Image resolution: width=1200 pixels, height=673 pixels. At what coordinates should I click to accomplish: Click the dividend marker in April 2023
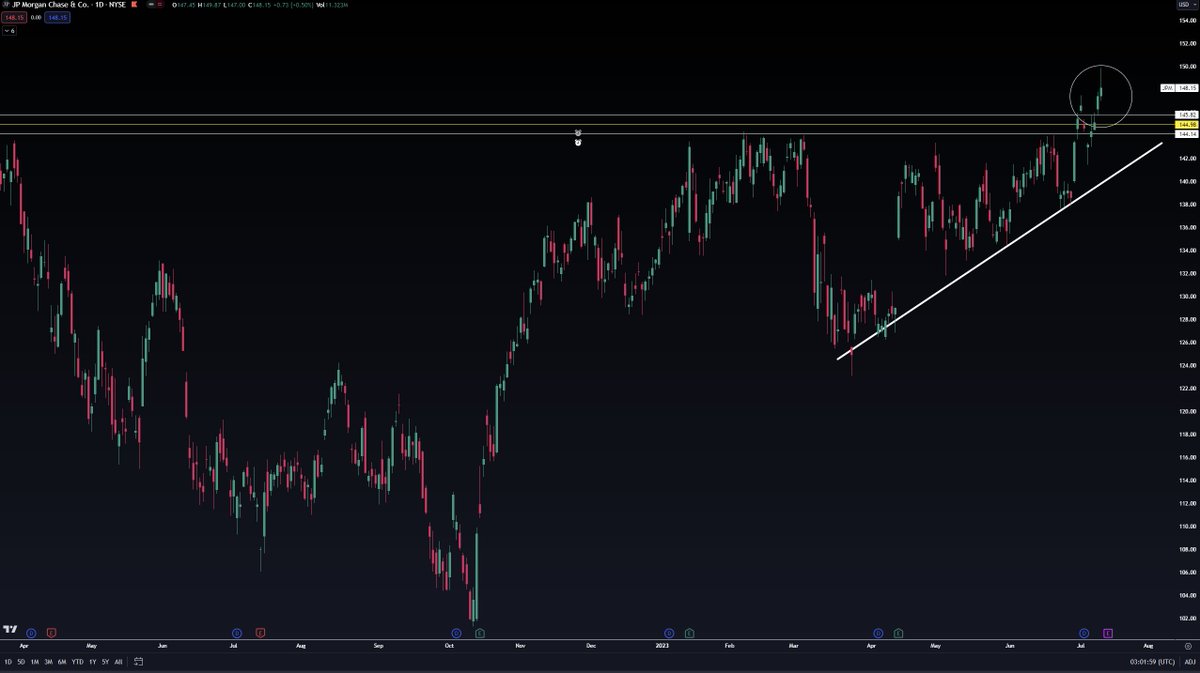coord(878,633)
